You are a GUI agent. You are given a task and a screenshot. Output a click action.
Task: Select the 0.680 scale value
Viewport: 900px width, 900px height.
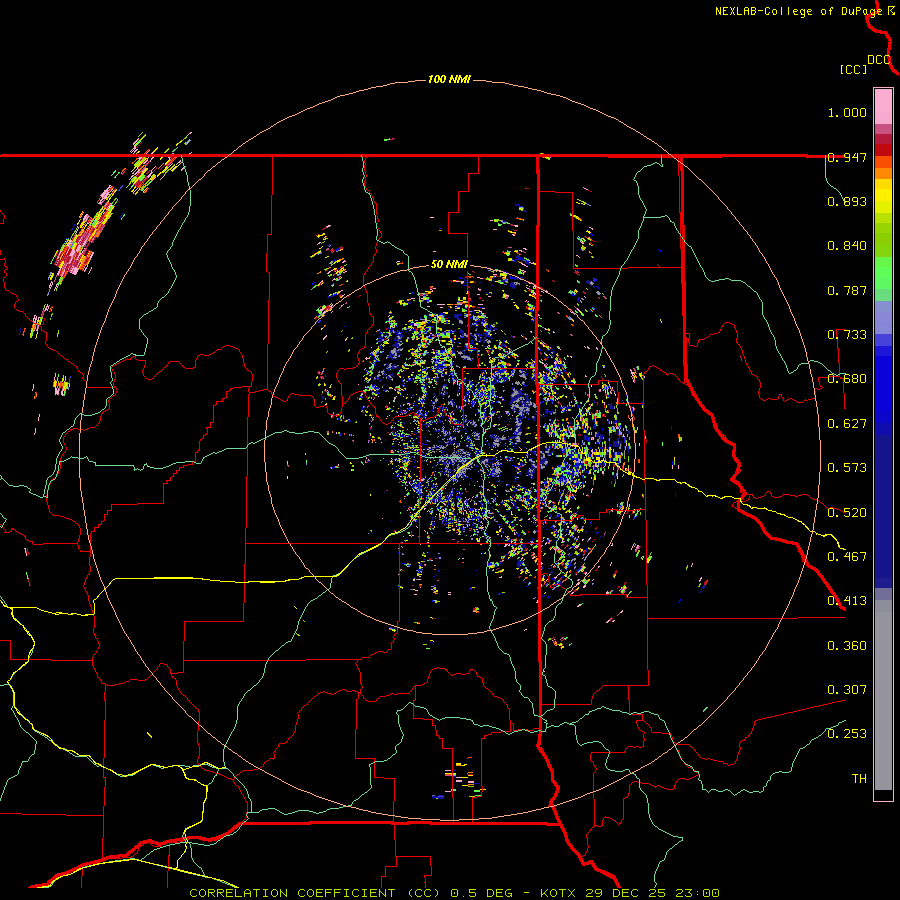(x=847, y=379)
